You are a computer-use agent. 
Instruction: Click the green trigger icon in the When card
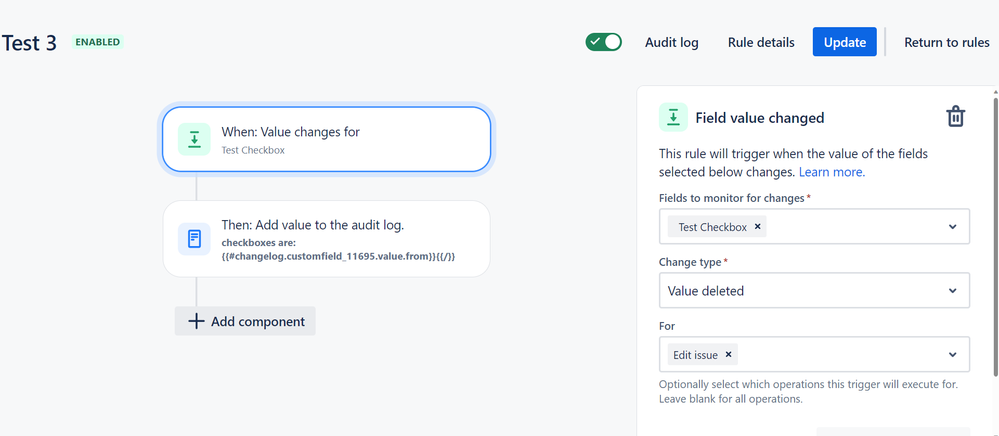pyautogui.click(x=194, y=139)
